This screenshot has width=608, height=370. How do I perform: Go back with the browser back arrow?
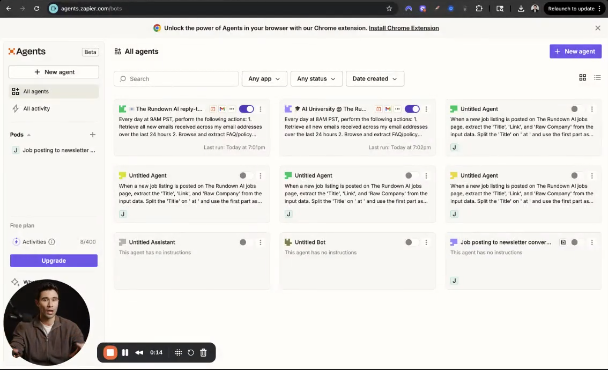click(x=9, y=9)
